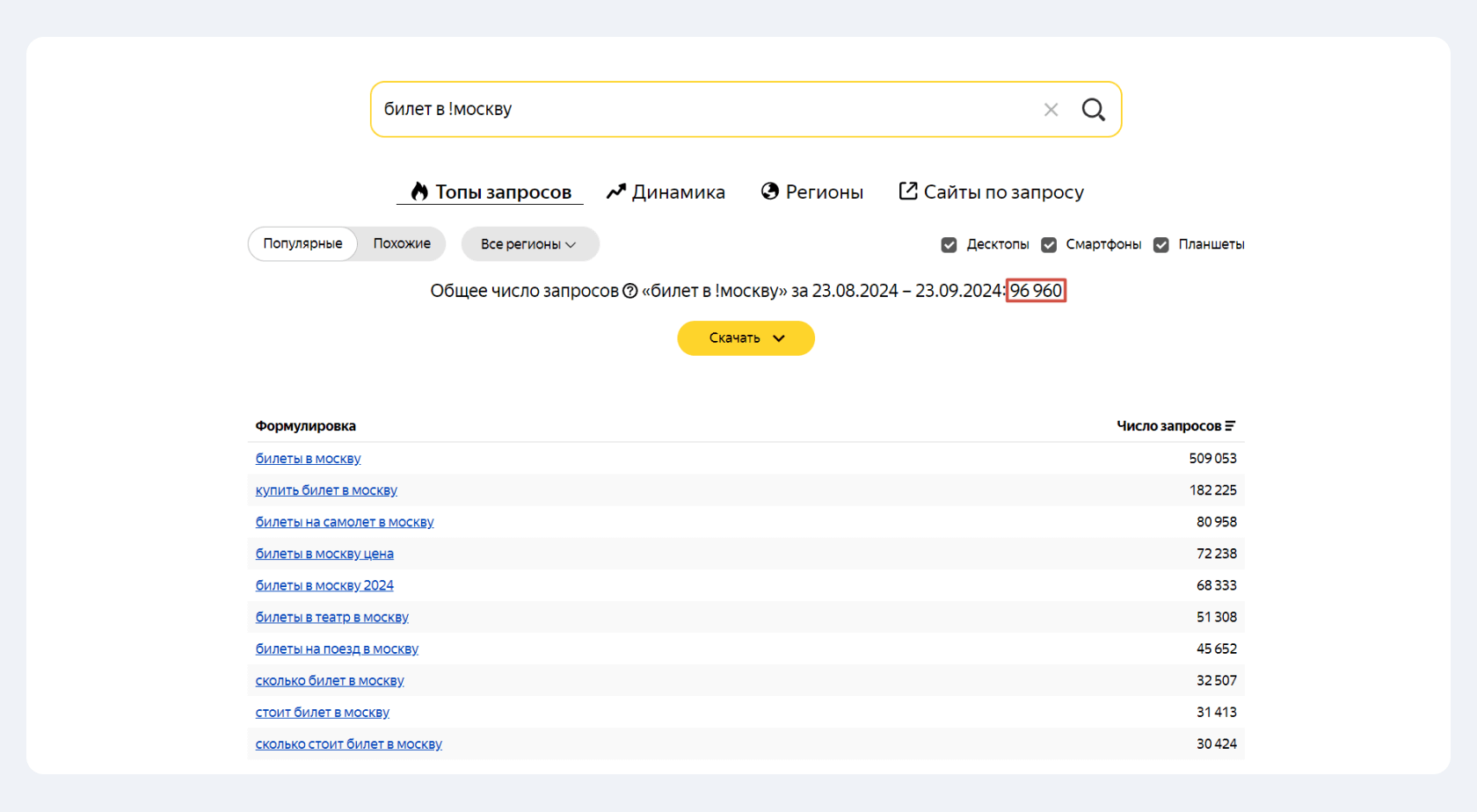This screenshot has height=812, width=1477.
Task: Open the Все регионы dropdown
Action: pos(529,244)
